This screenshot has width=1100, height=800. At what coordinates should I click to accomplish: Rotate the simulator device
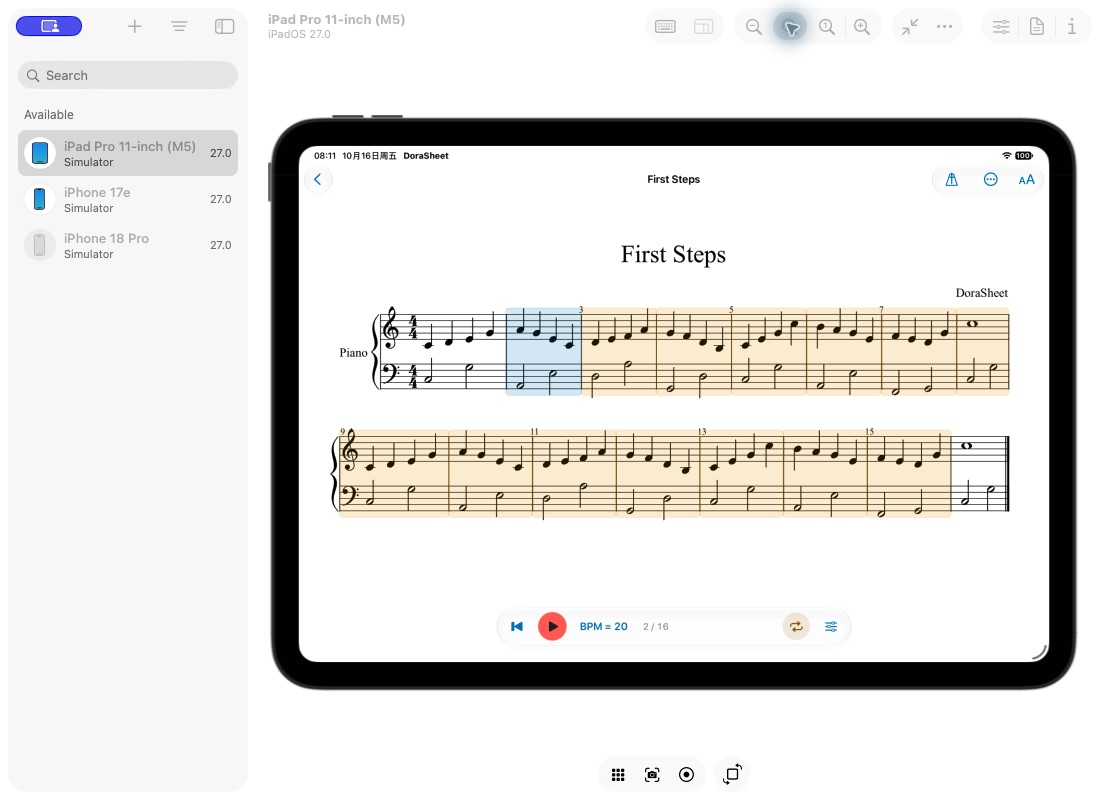(x=732, y=774)
